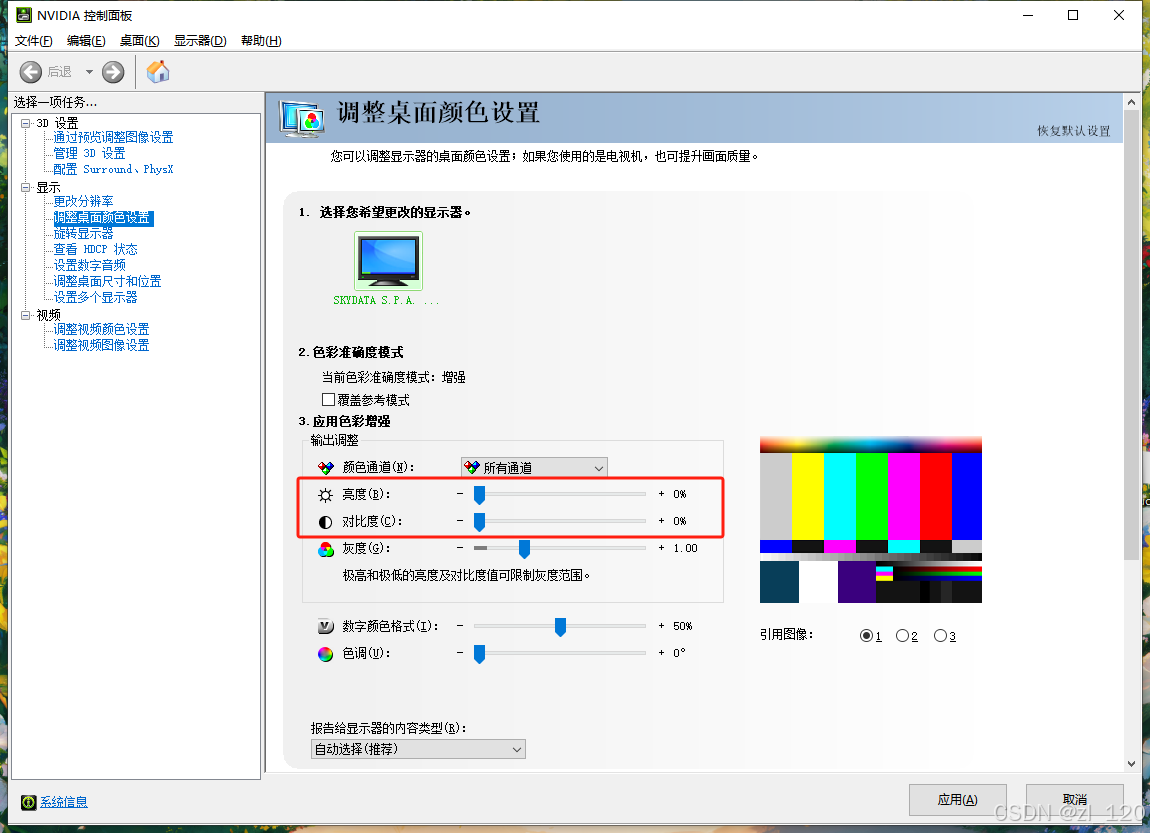The image size is (1150, 833).
Task: Click the forward arrow toolbar icon
Action: click(113, 72)
